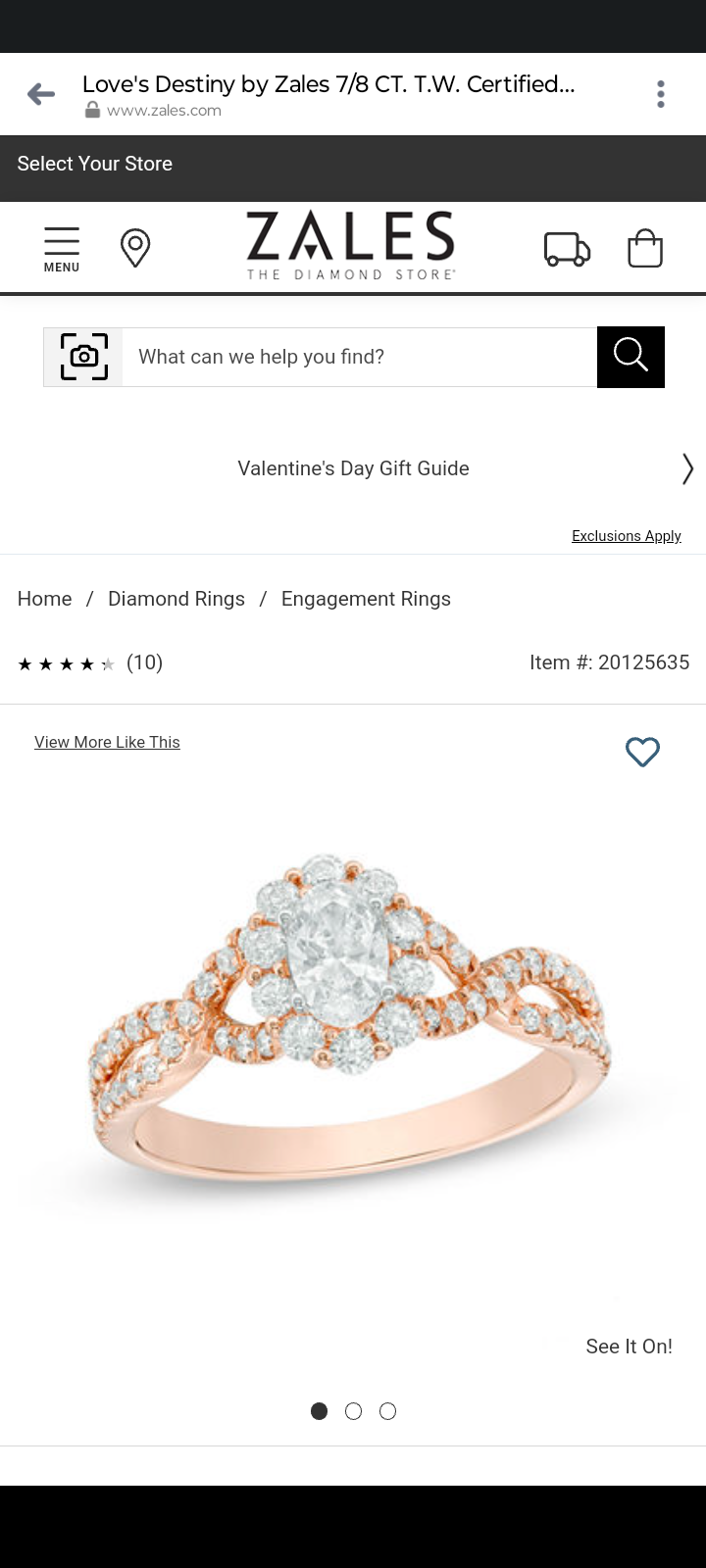Open Engagement Rings breadcrumb
This screenshot has width=706, height=1568.
point(366,599)
